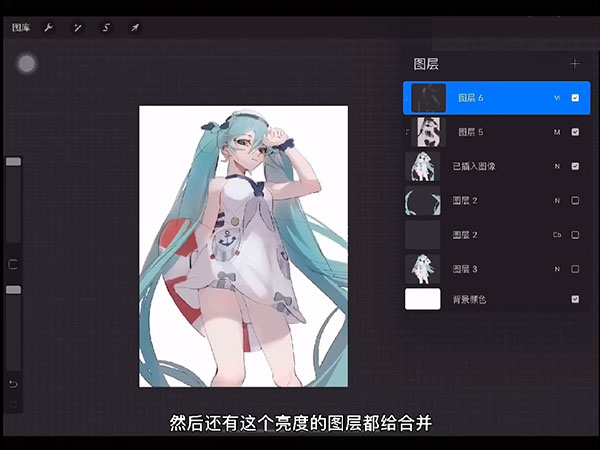Image resolution: width=600 pixels, height=450 pixels.
Task: Enable visibility of 图层 3
Action: (575, 269)
